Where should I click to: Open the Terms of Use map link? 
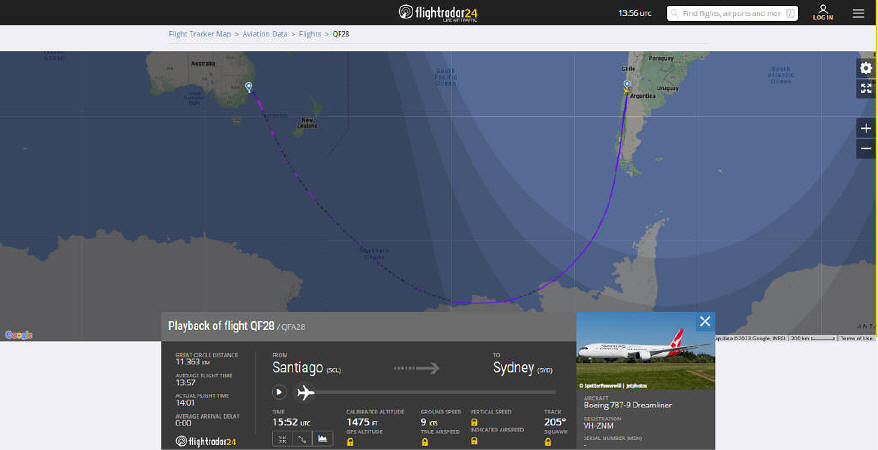pyautogui.click(x=856, y=338)
